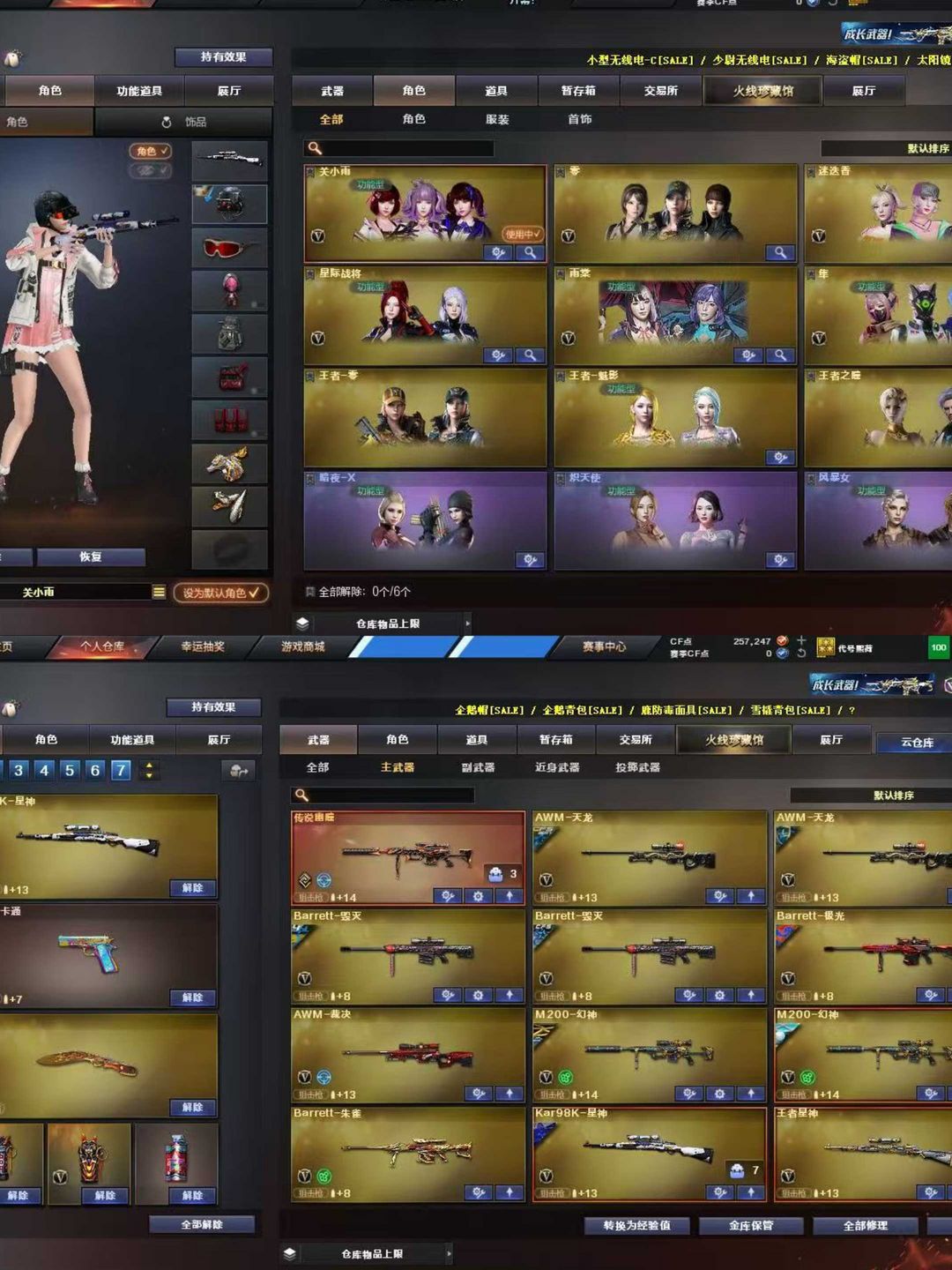Viewport: 952px width, 1270px height.
Task: Click the magnifier icon on the 关小雨 card
Action: coord(531,253)
